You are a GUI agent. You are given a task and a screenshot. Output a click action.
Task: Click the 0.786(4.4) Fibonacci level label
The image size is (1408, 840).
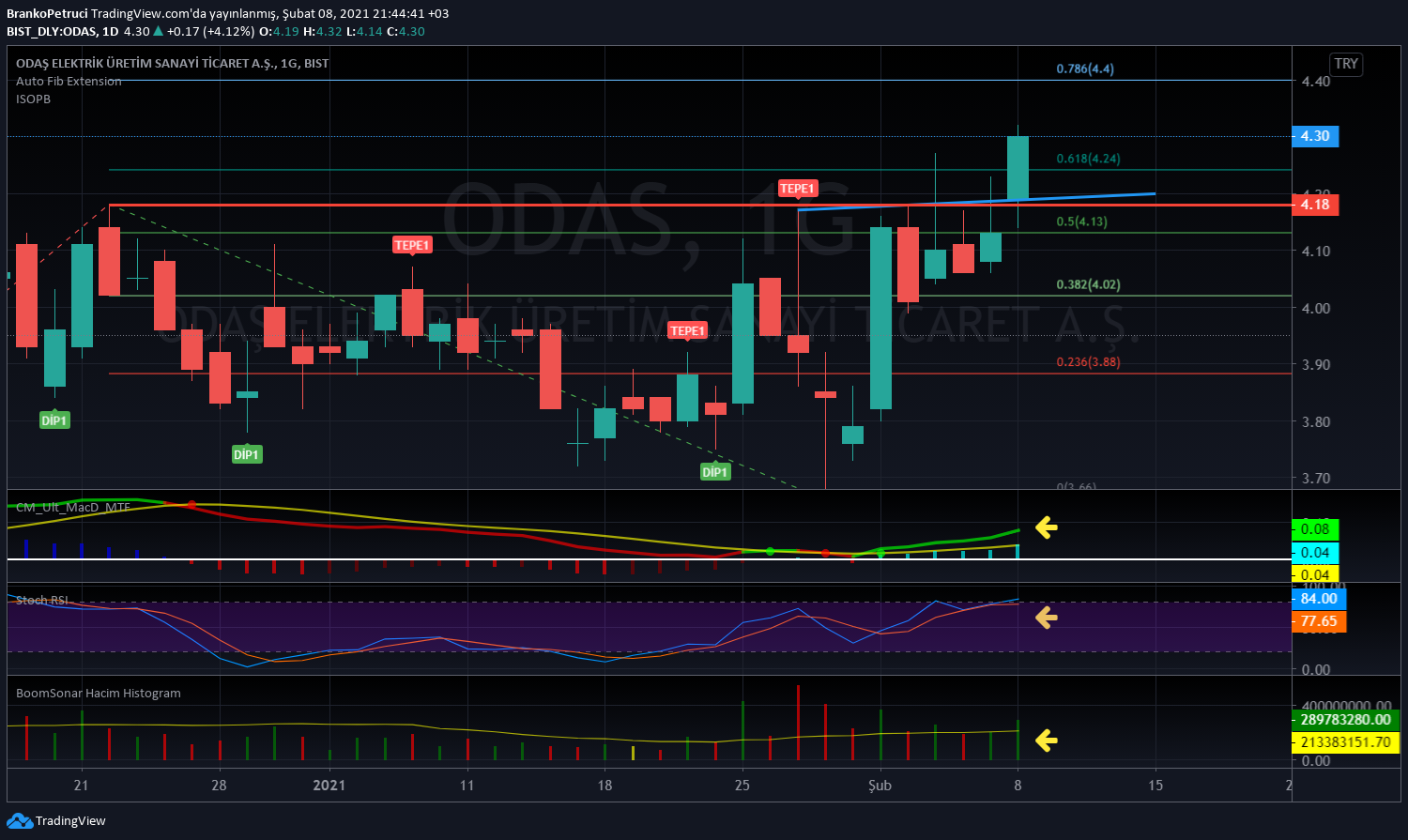coord(1085,69)
